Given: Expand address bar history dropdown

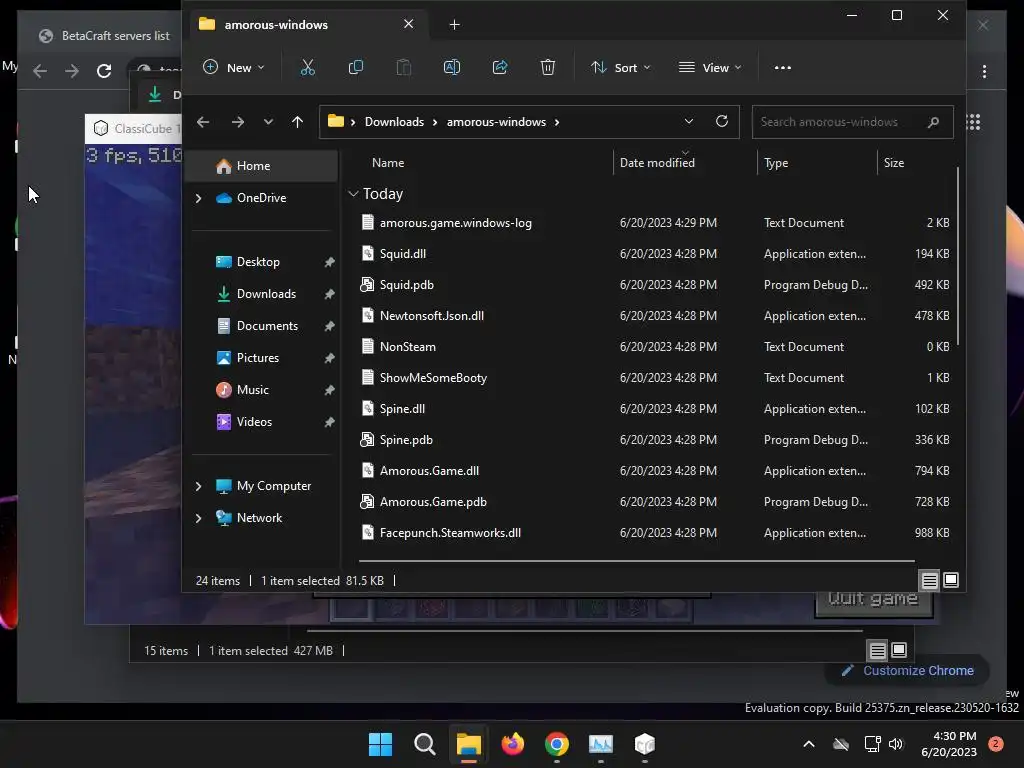Looking at the screenshot, I should click(x=688, y=121).
